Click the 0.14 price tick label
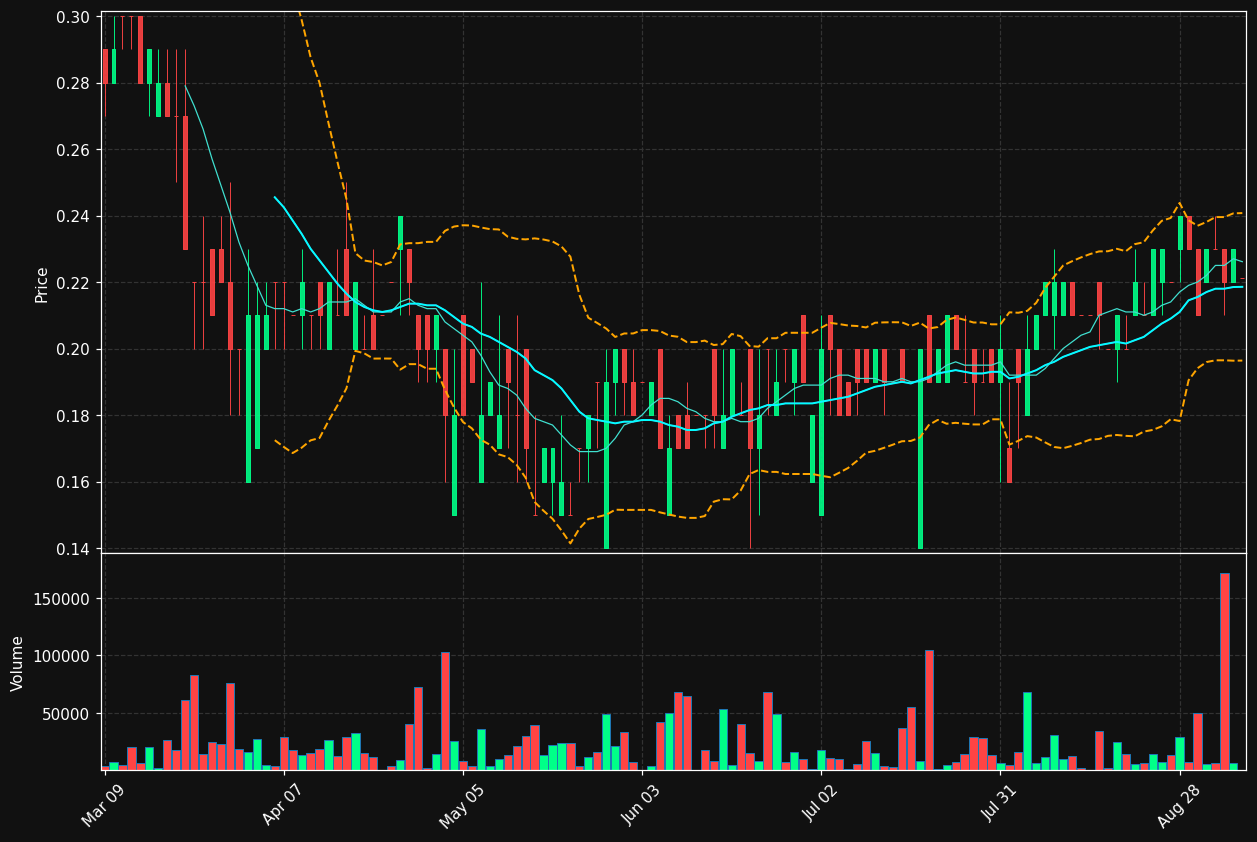The width and height of the screenshot is (1257, 842). coord(74,549)
